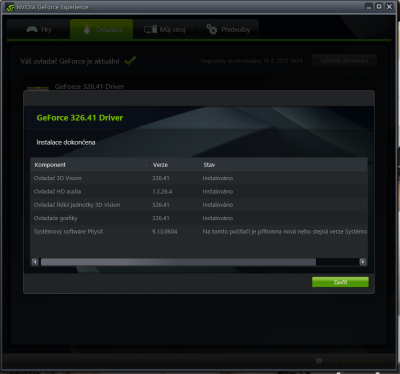400x374 pixels.
Task: Close the GeForce Experience window
Action: tap(389, 7)
